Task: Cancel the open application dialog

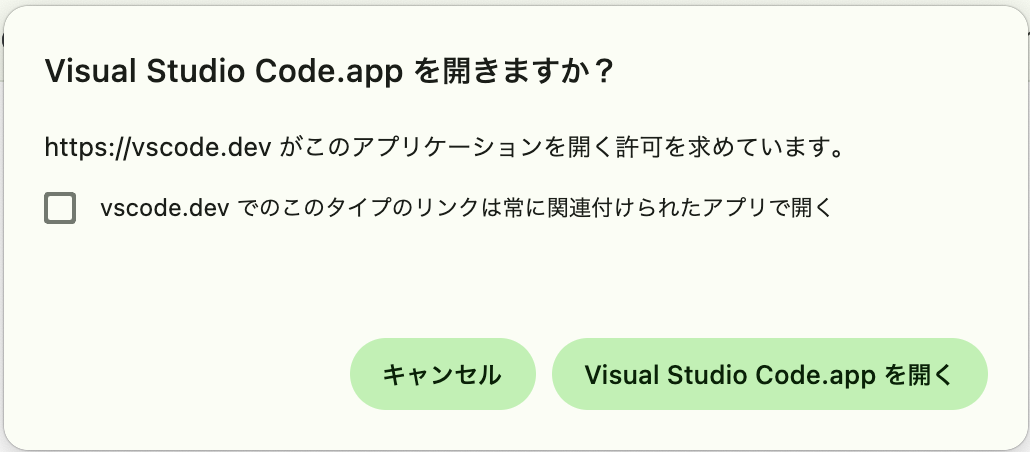Action: point(443,374)
